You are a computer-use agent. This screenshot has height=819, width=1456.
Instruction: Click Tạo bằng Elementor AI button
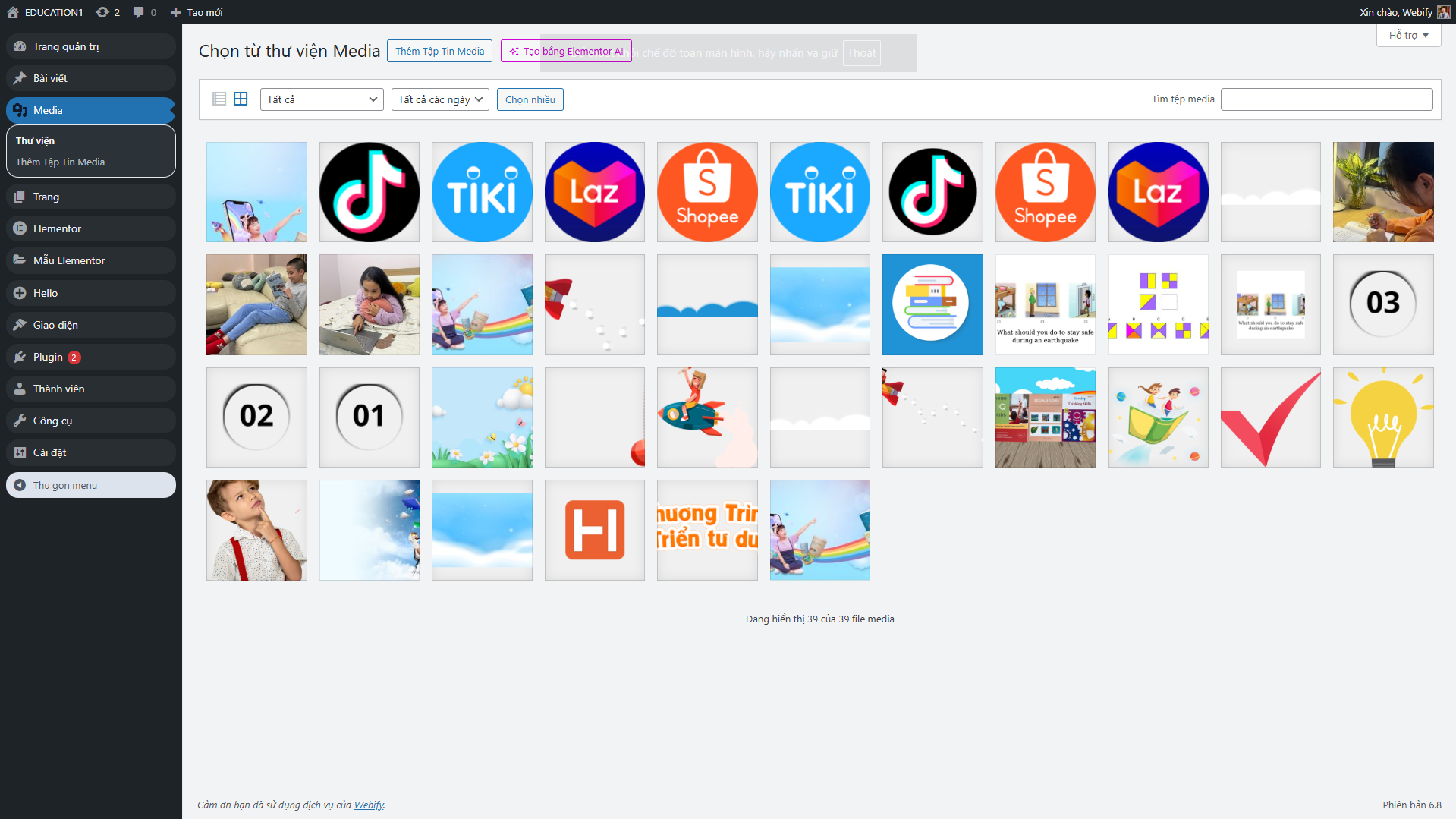(566, 51)
